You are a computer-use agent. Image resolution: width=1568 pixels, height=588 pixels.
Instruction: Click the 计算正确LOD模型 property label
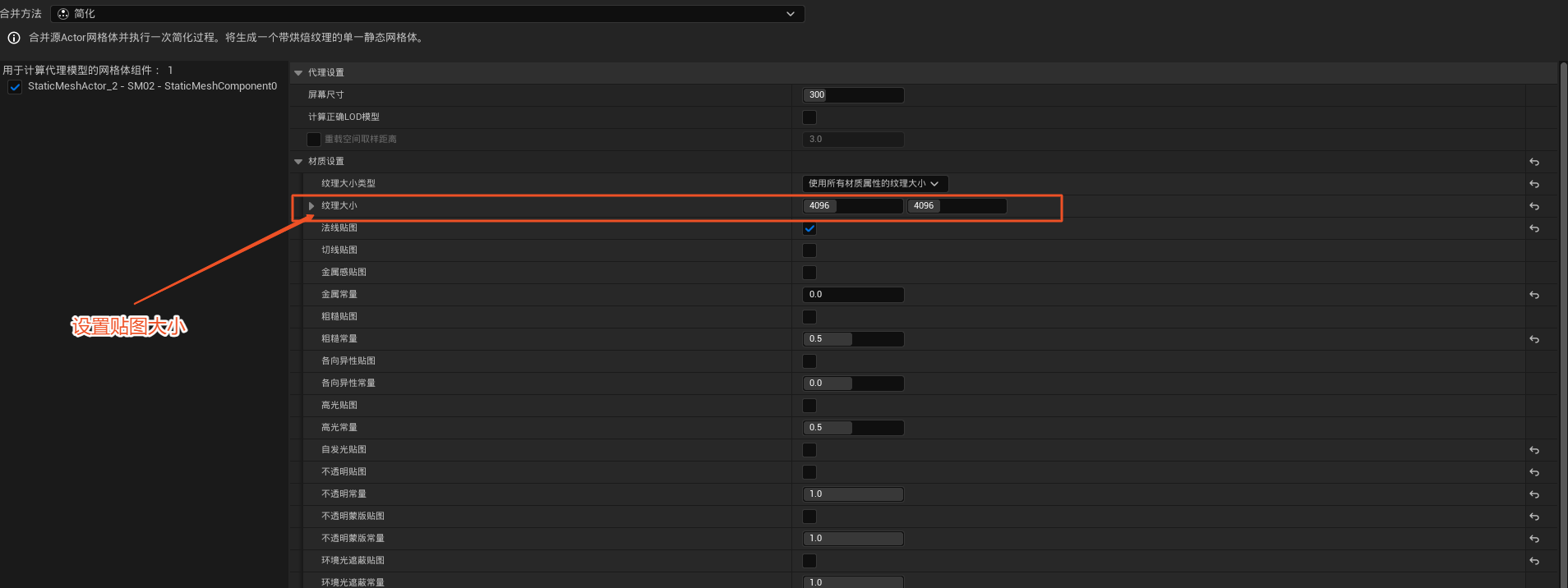point(344,117)
